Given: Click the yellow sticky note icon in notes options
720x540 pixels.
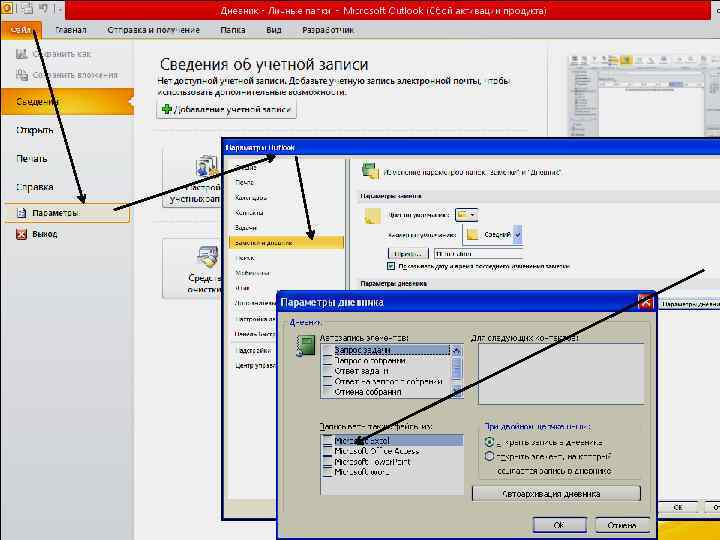Looking at the screenshot, I should [x=372, y=215].
